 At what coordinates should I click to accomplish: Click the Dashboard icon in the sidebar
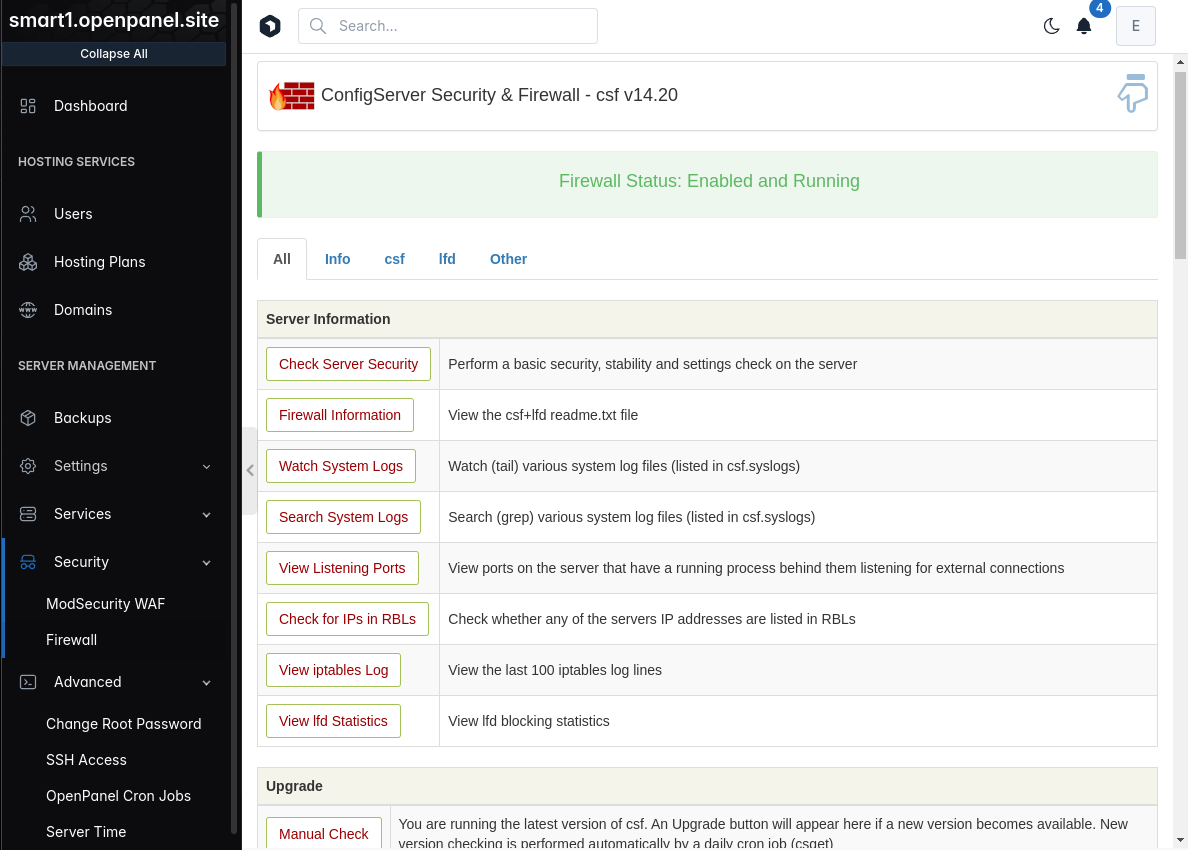28,106
